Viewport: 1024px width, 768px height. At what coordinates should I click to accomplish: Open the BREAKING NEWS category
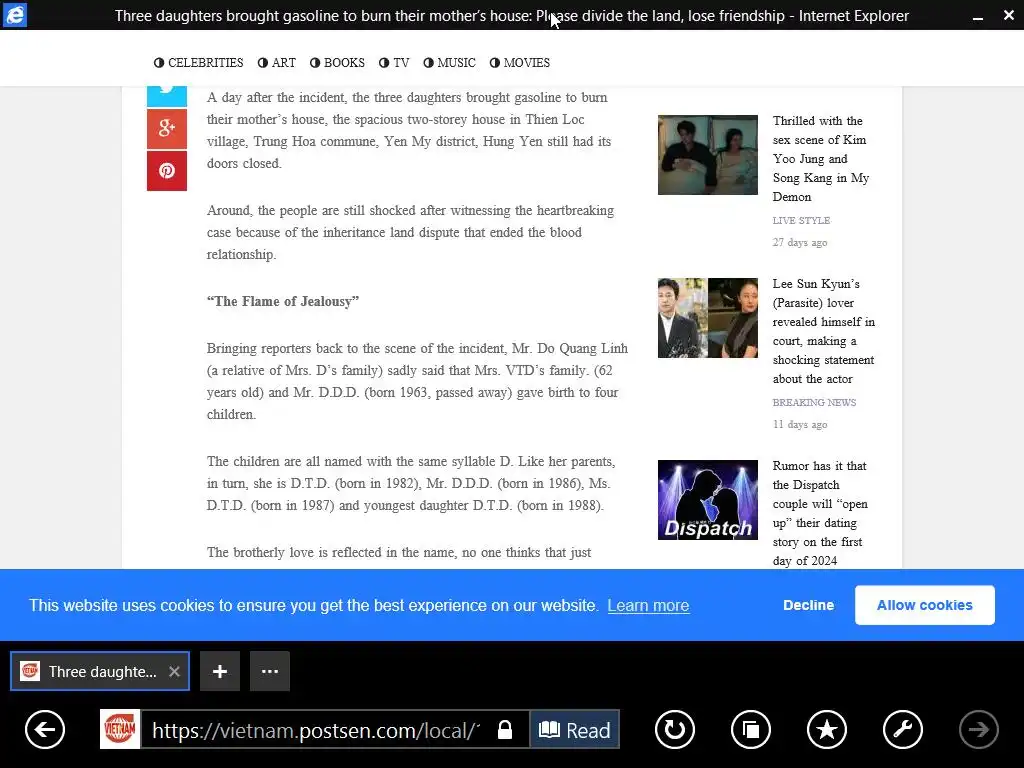click(x=814, y=403)
